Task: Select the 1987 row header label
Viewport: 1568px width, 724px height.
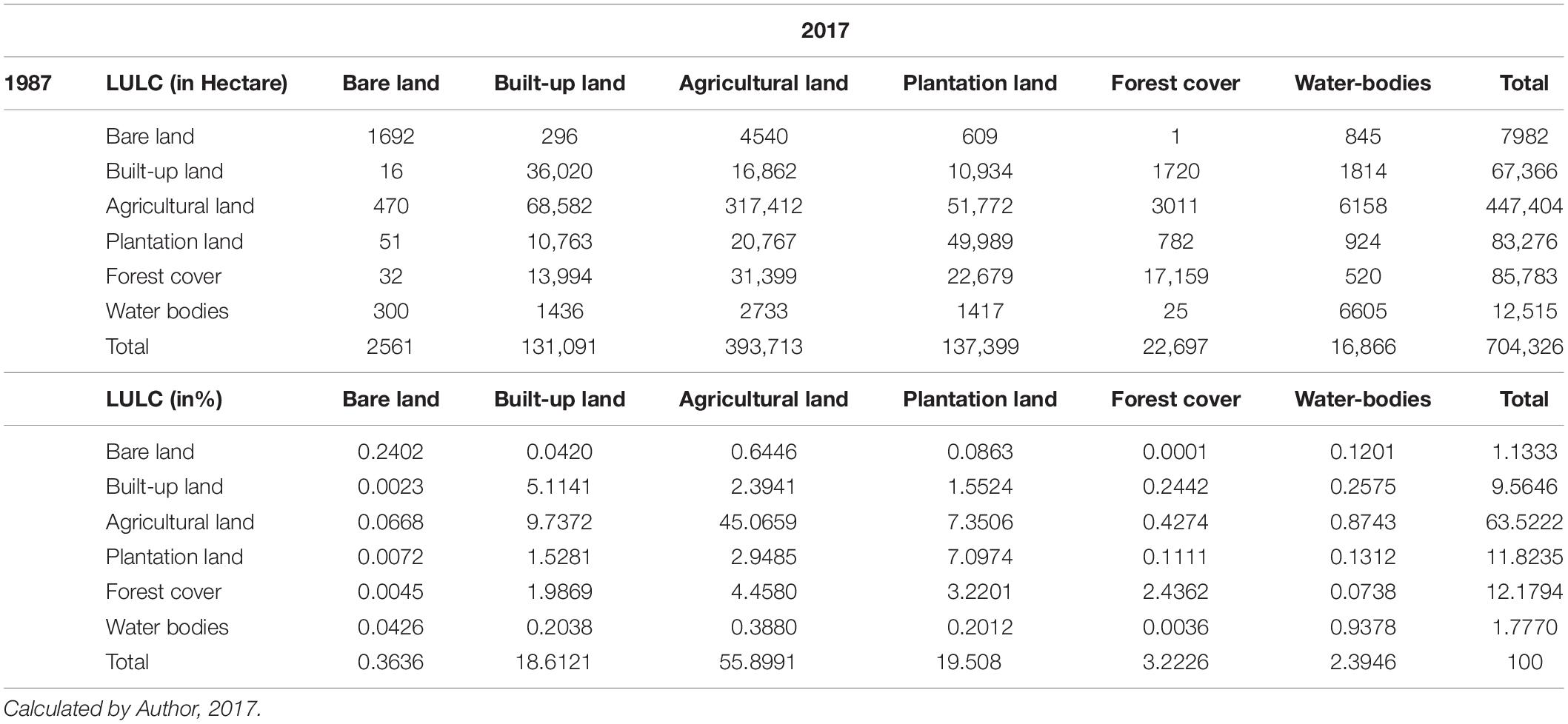Action: click(28, 83)
